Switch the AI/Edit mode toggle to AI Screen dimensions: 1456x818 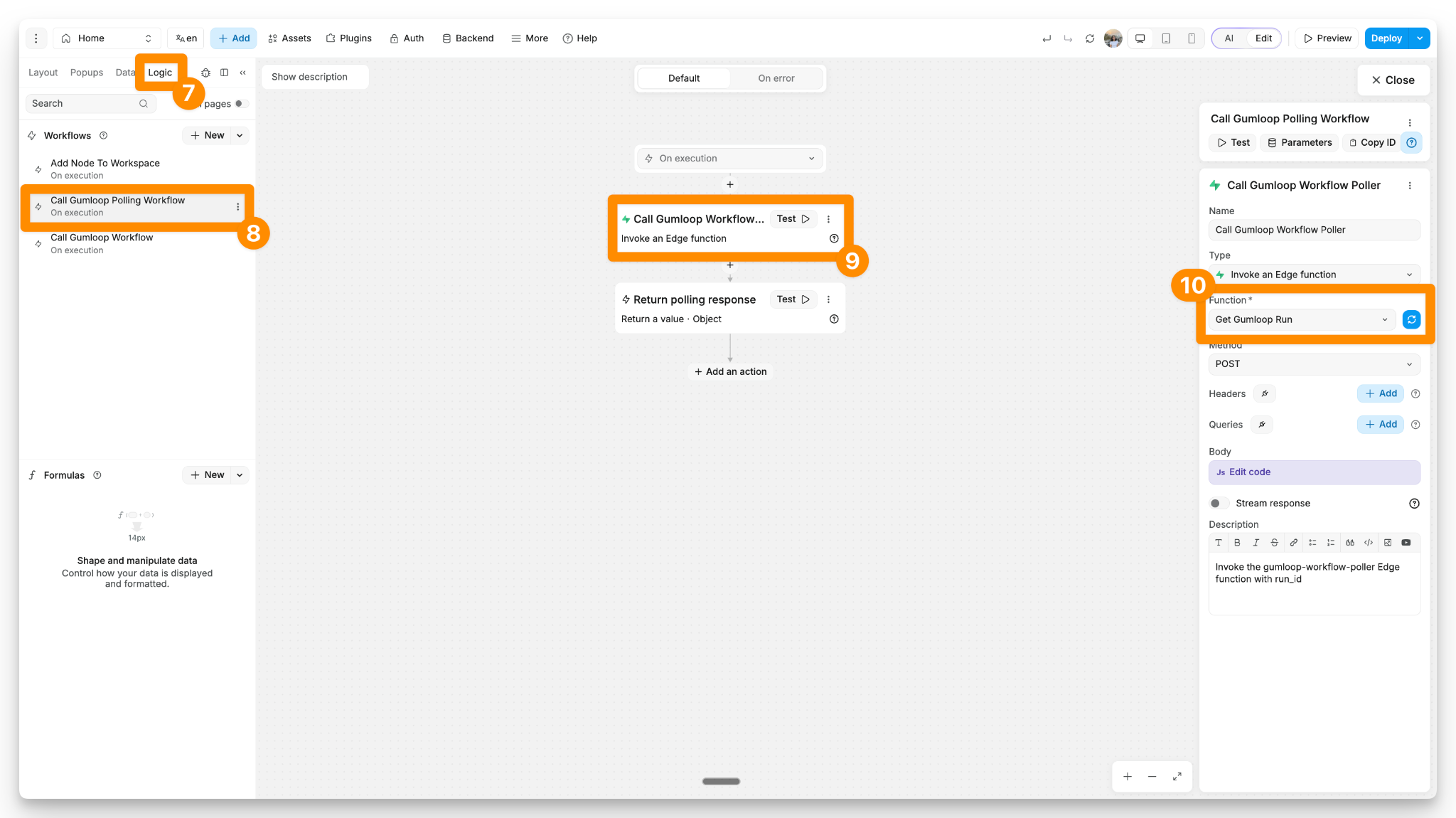(1228, 38)
